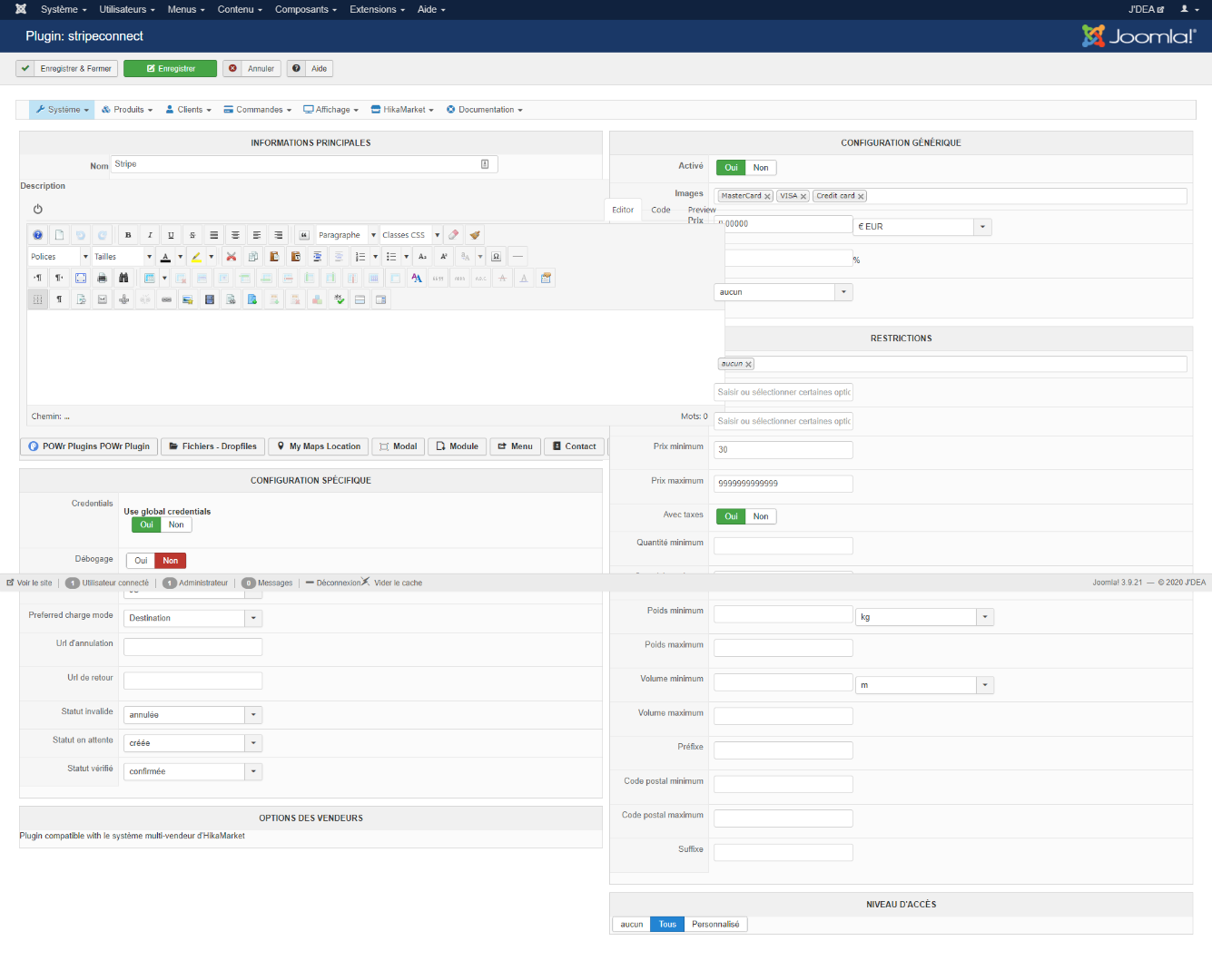Viewport: 1212px width, 980px height.
Task: Set Avec taxes to Non
Action: coord(761,516)
